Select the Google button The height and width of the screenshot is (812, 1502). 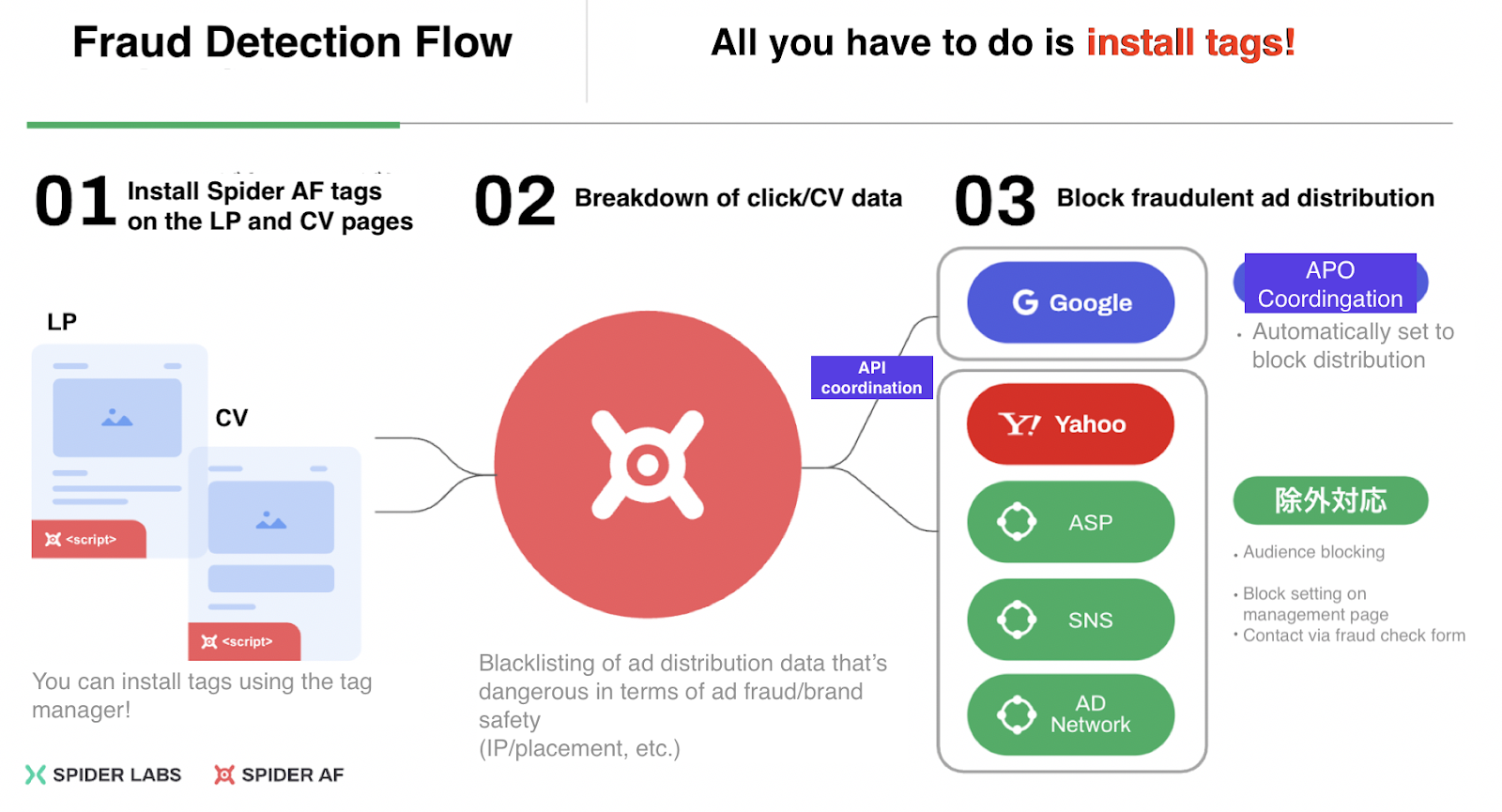(1070, 302)
